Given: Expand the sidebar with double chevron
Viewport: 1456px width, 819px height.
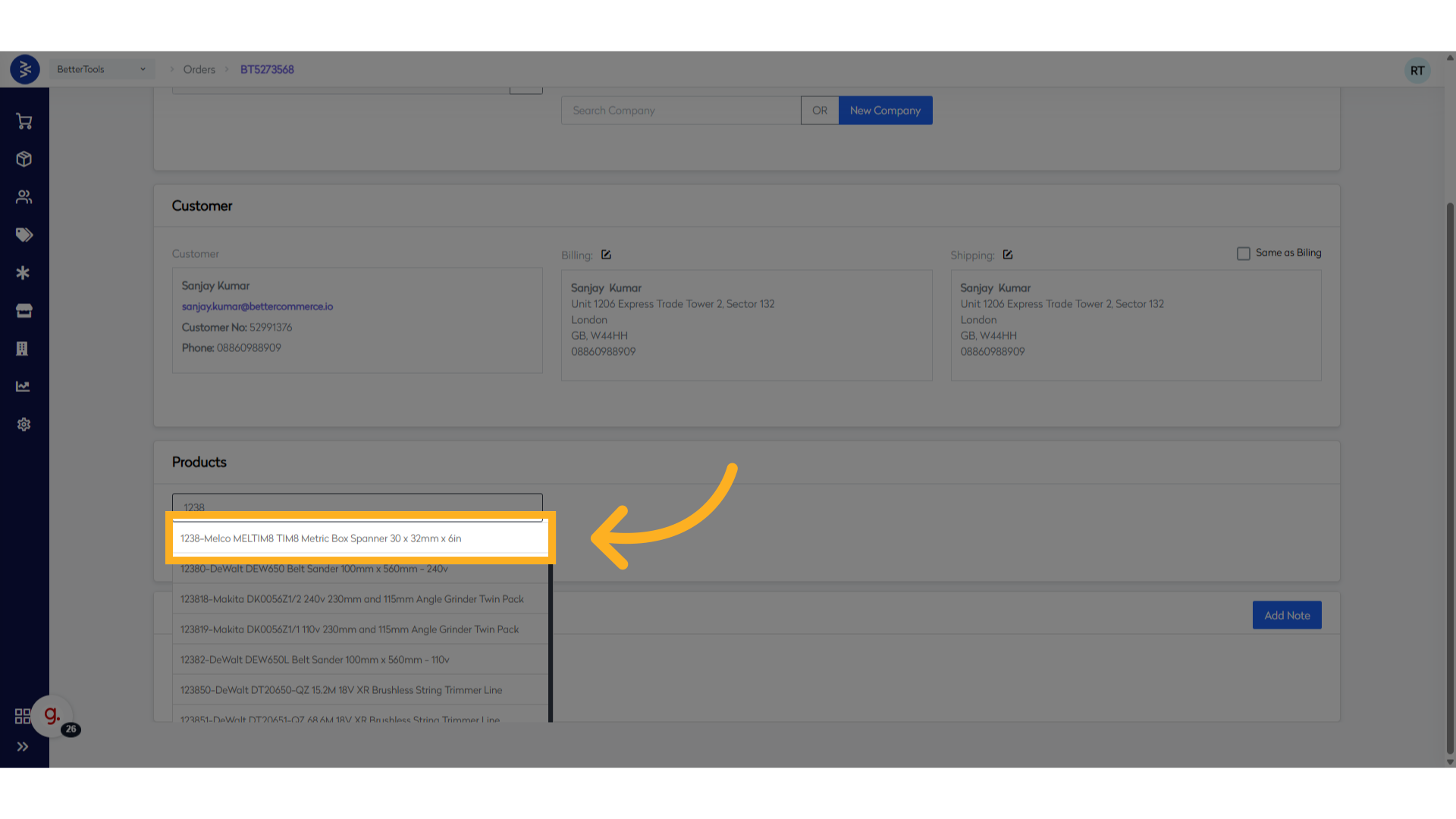Looking at the screenshot, I should click(x=23, y=747).
